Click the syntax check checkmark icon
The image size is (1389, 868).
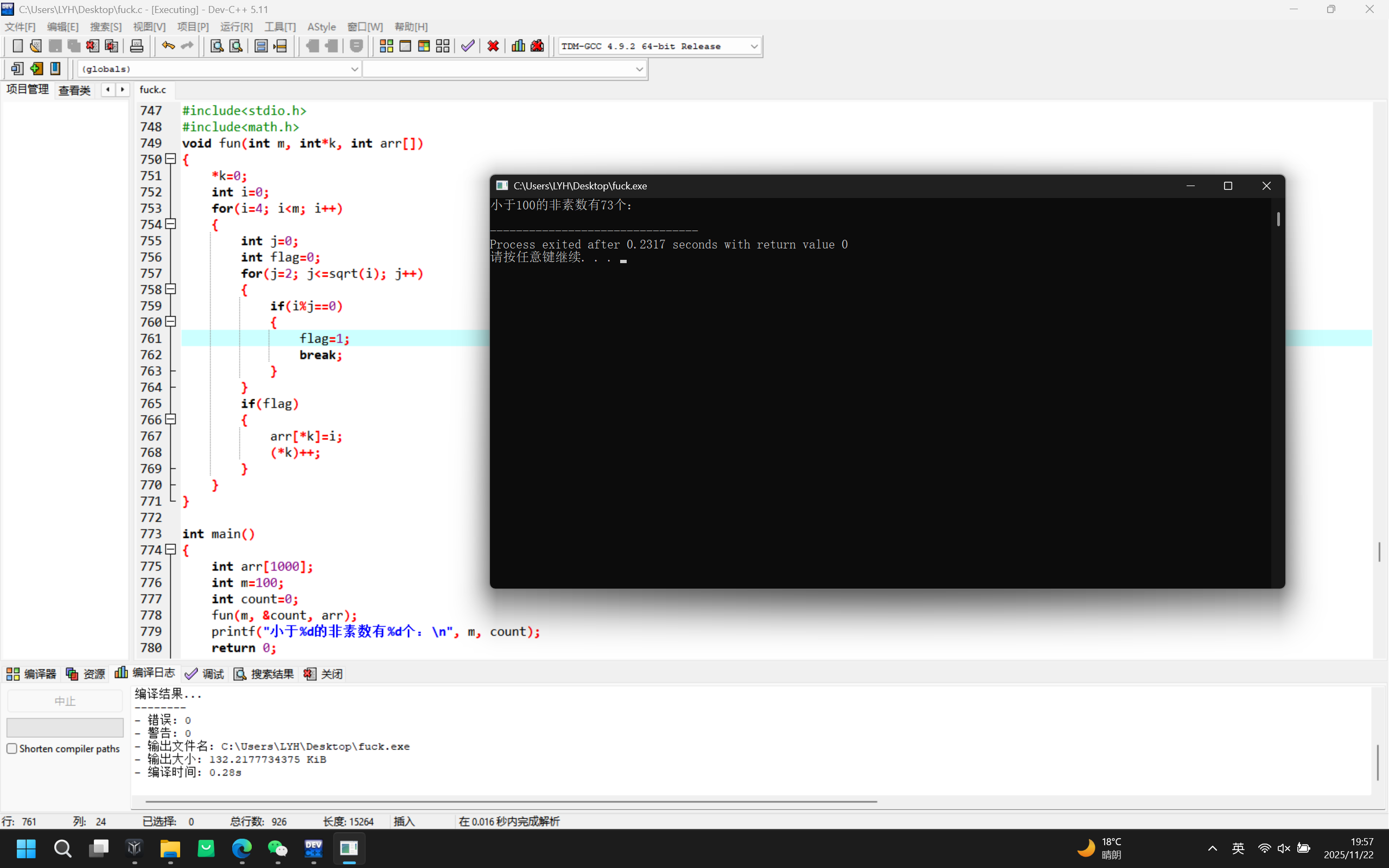(468, 46)
